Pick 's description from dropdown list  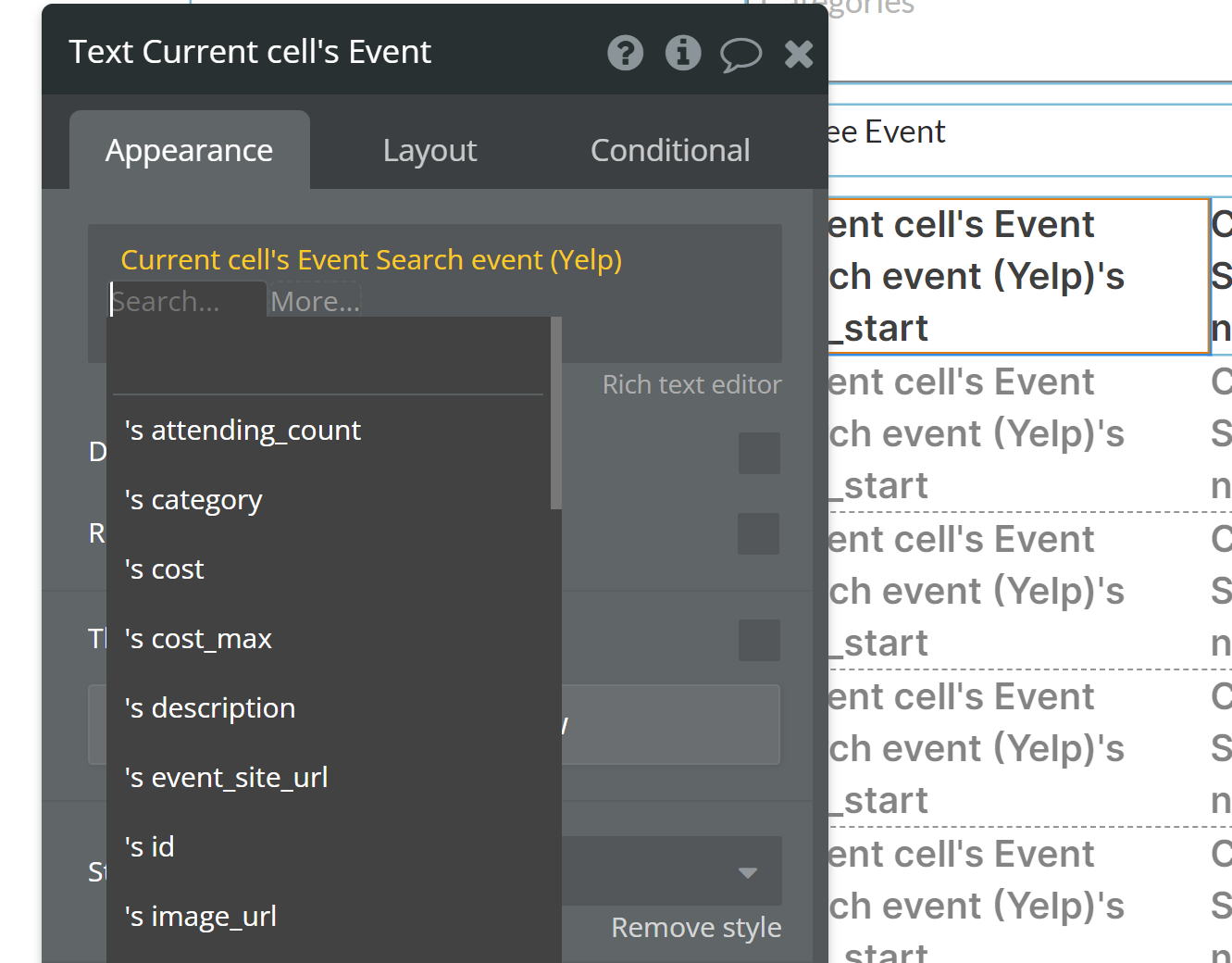[210, 708]
